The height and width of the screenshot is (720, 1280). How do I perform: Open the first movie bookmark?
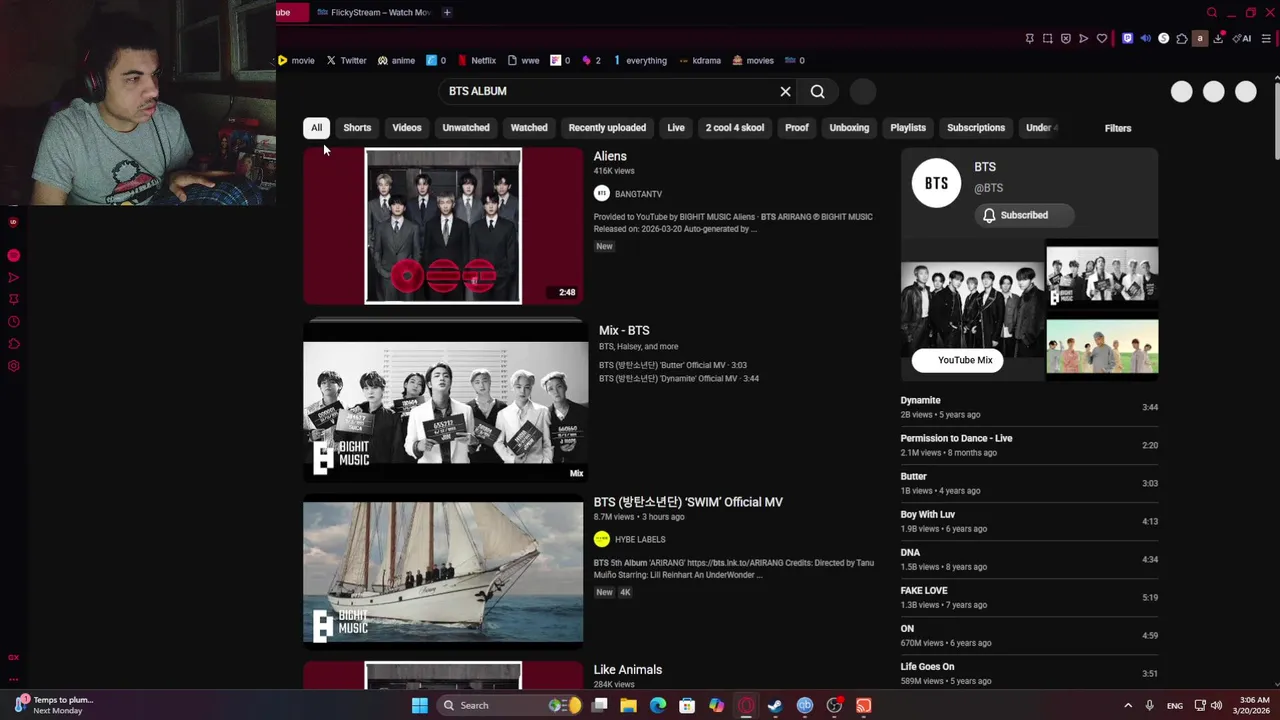pyautogui.click(x=296, y=60)
